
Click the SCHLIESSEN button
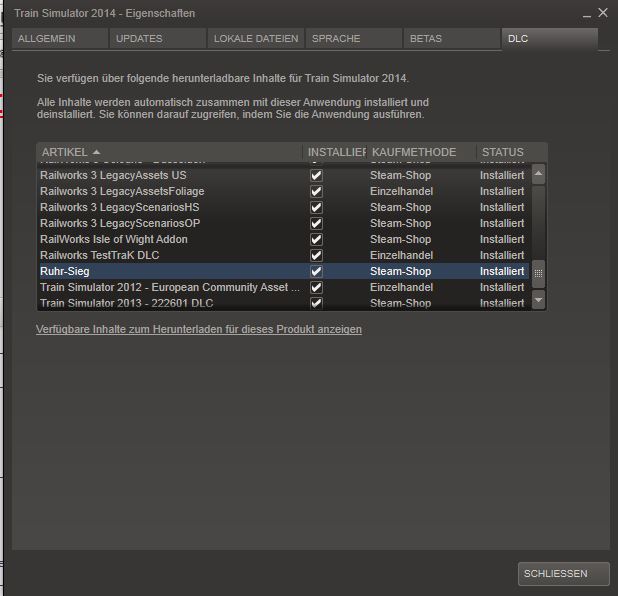pos(564,574)
